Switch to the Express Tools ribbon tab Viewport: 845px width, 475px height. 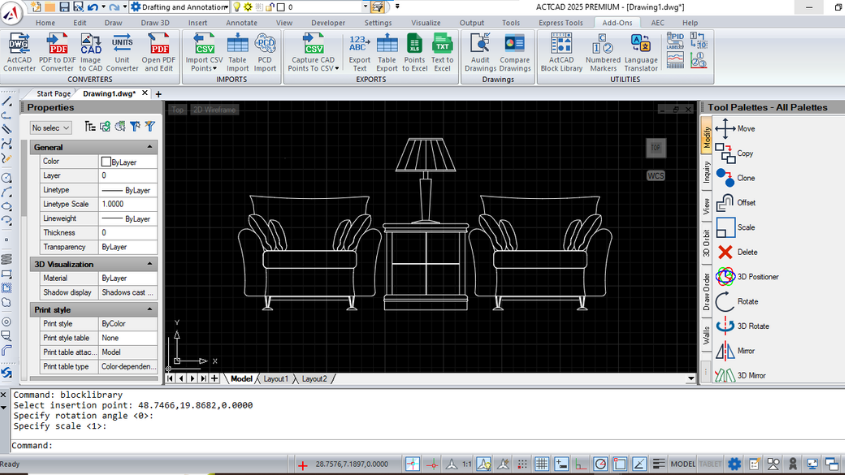point(560,23)
